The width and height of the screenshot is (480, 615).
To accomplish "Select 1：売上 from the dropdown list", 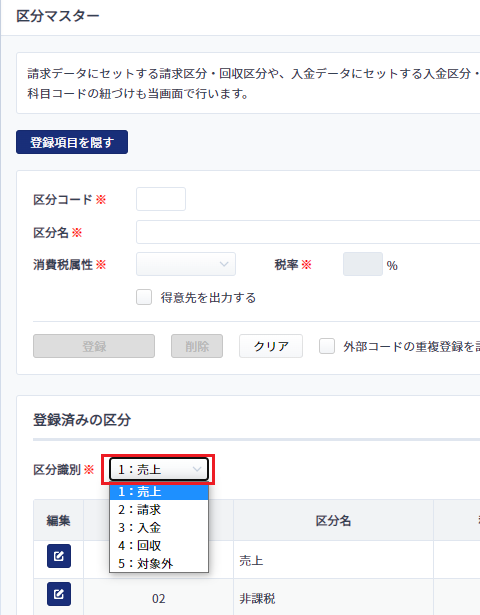I will [x=159, y=491].
